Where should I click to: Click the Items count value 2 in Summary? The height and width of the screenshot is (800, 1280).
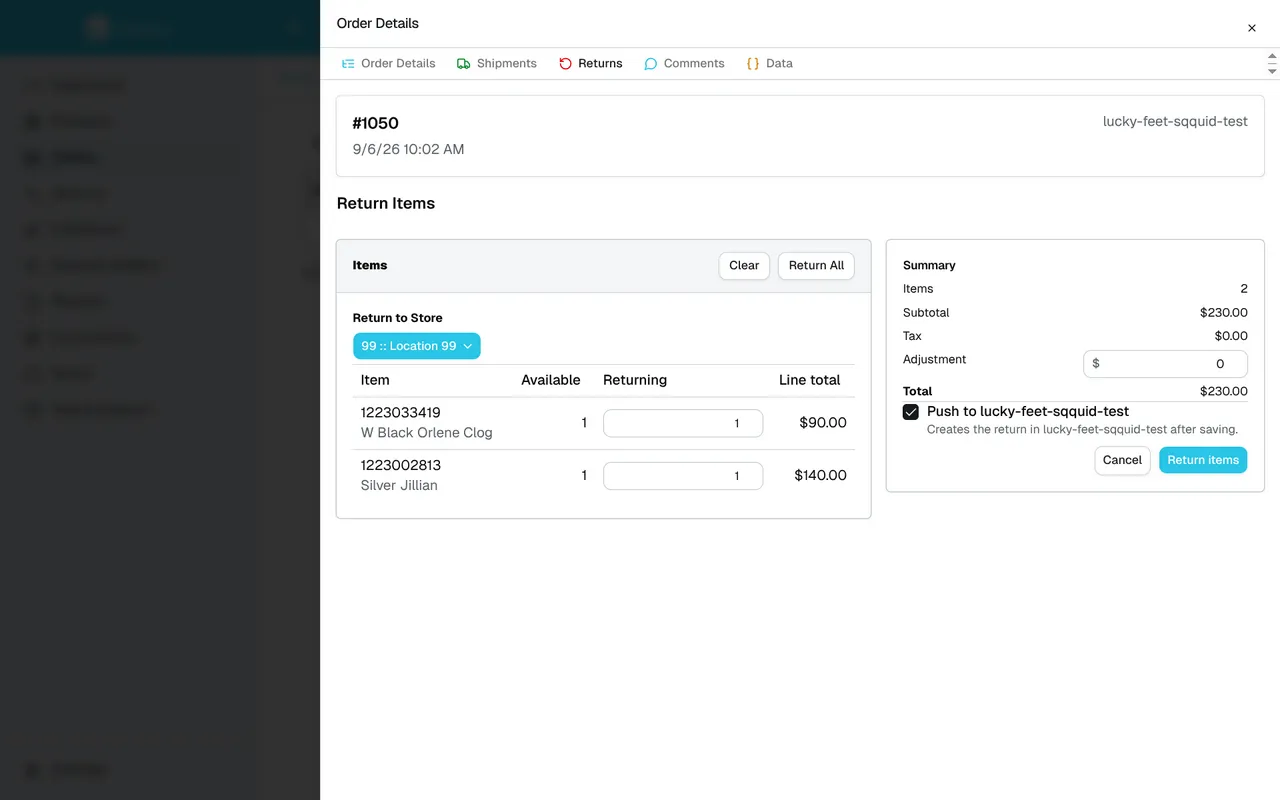pyautogui.click(x=1244, y=289)
